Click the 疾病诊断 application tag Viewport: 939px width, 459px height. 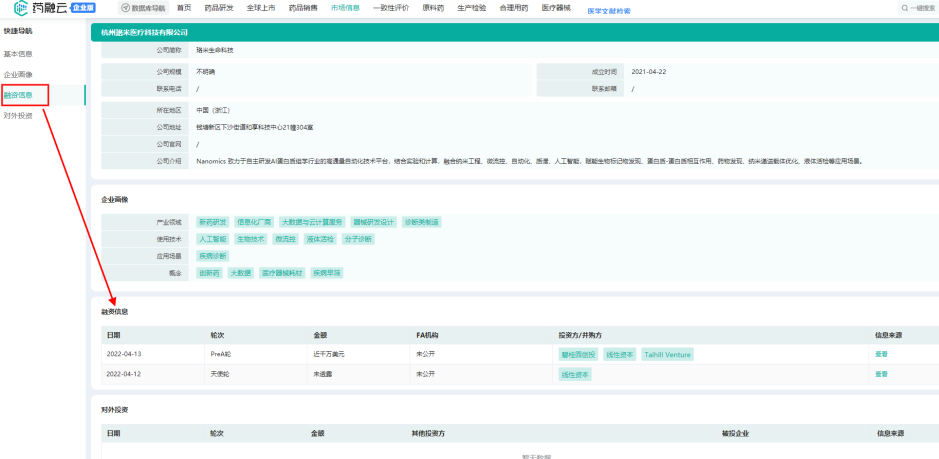coord(213,256)
